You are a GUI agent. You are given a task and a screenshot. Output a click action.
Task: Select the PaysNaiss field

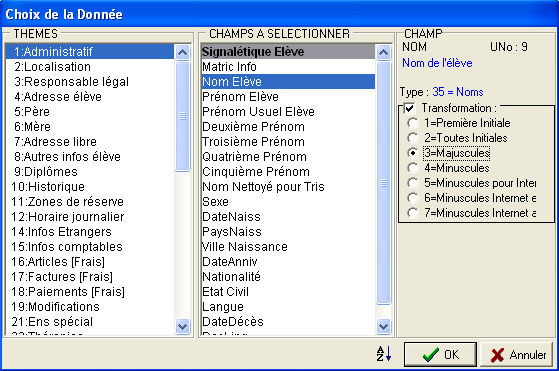pos(288,231)
